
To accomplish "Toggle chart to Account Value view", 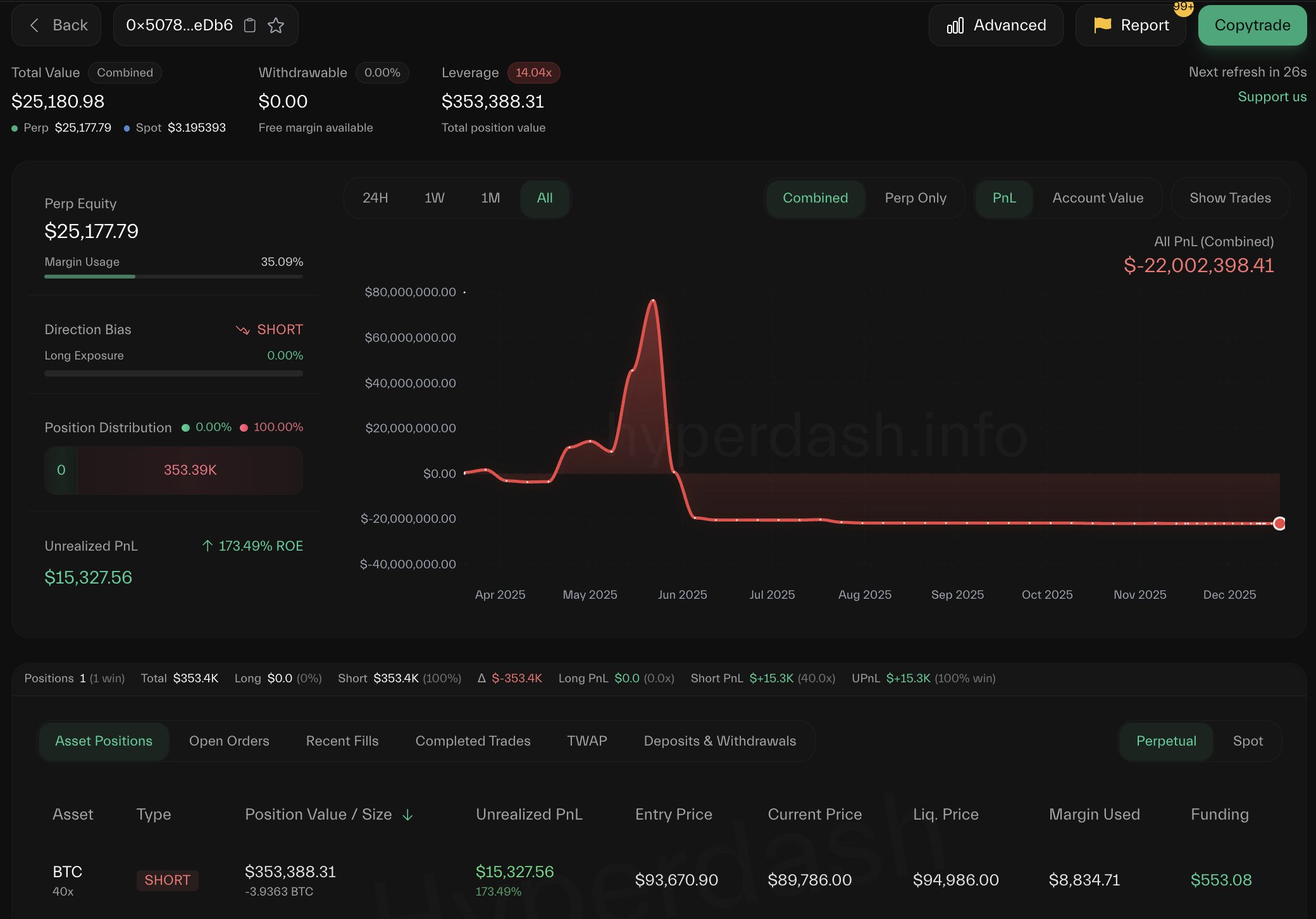I will tap(1098, 198).
